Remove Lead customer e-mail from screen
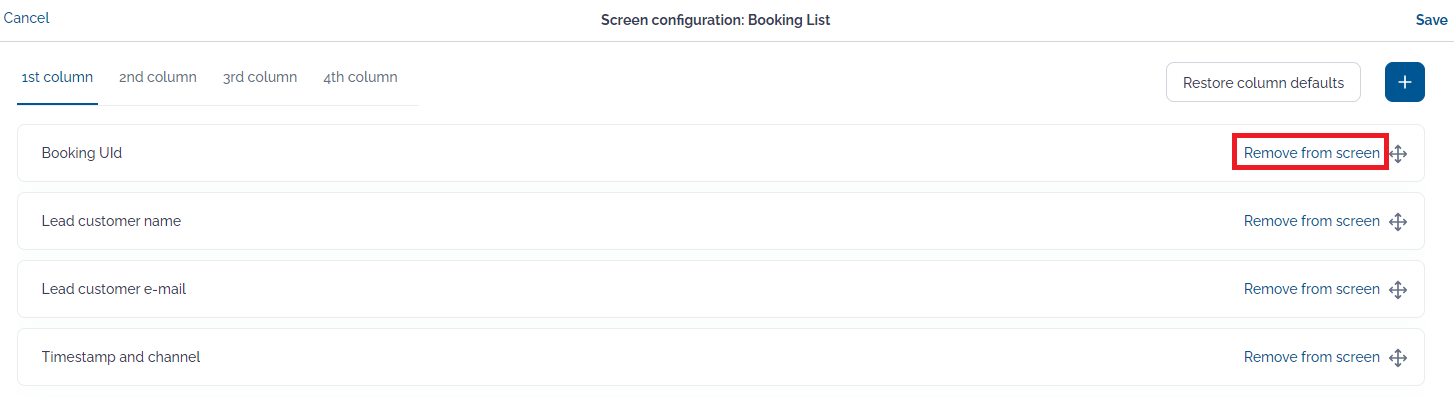 (x=1311, y=289)
